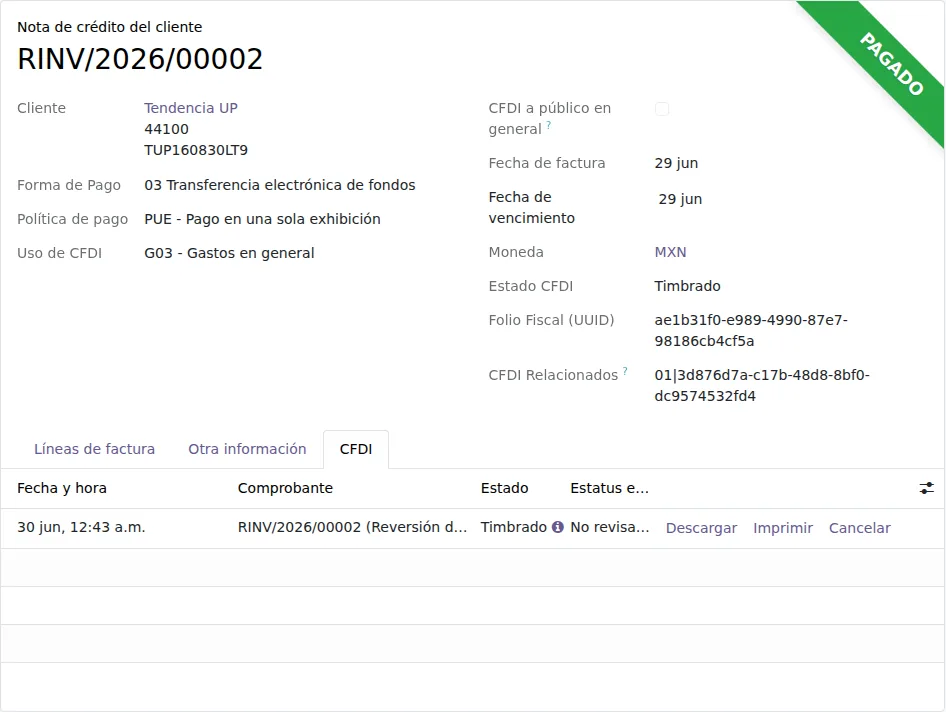This screenshot has height=712, width=946.
Task: Click Descargar for the RINV/2026/00002 document
Action: pyautogui.click(x=701, y=528)
